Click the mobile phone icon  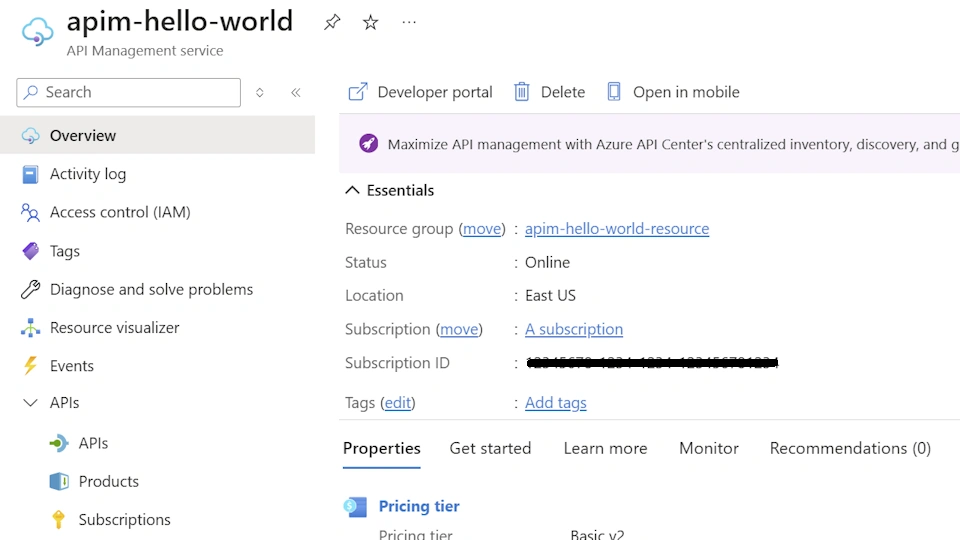pos(614,92)
